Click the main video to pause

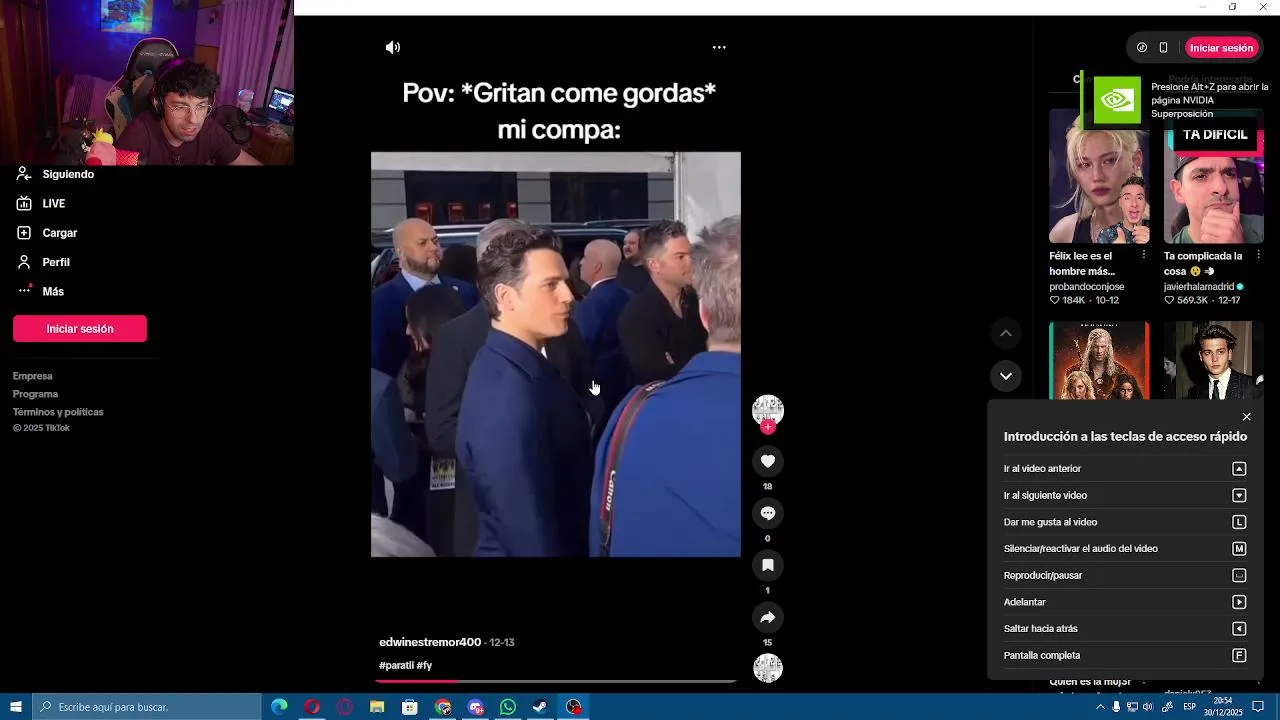(556, 354)
